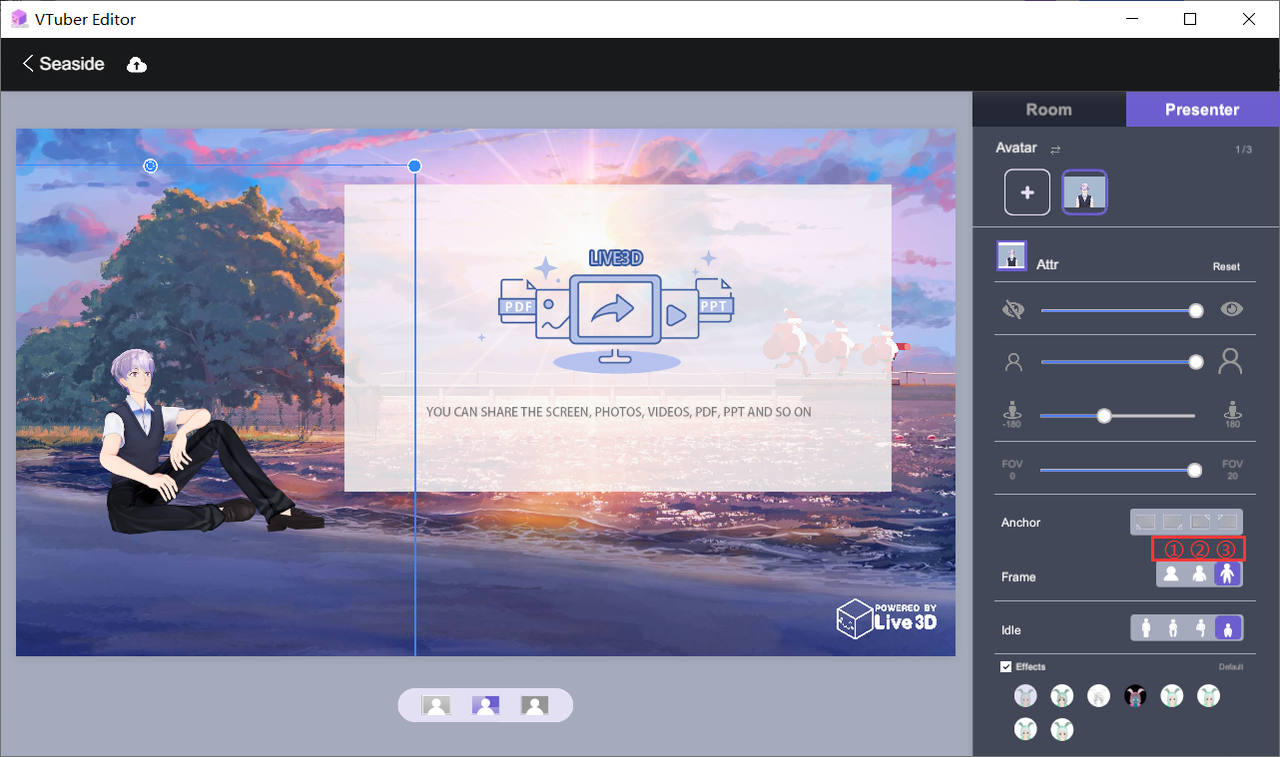
Task: Choose the top-right Anchor option
Action: (x=1200, y=521)
